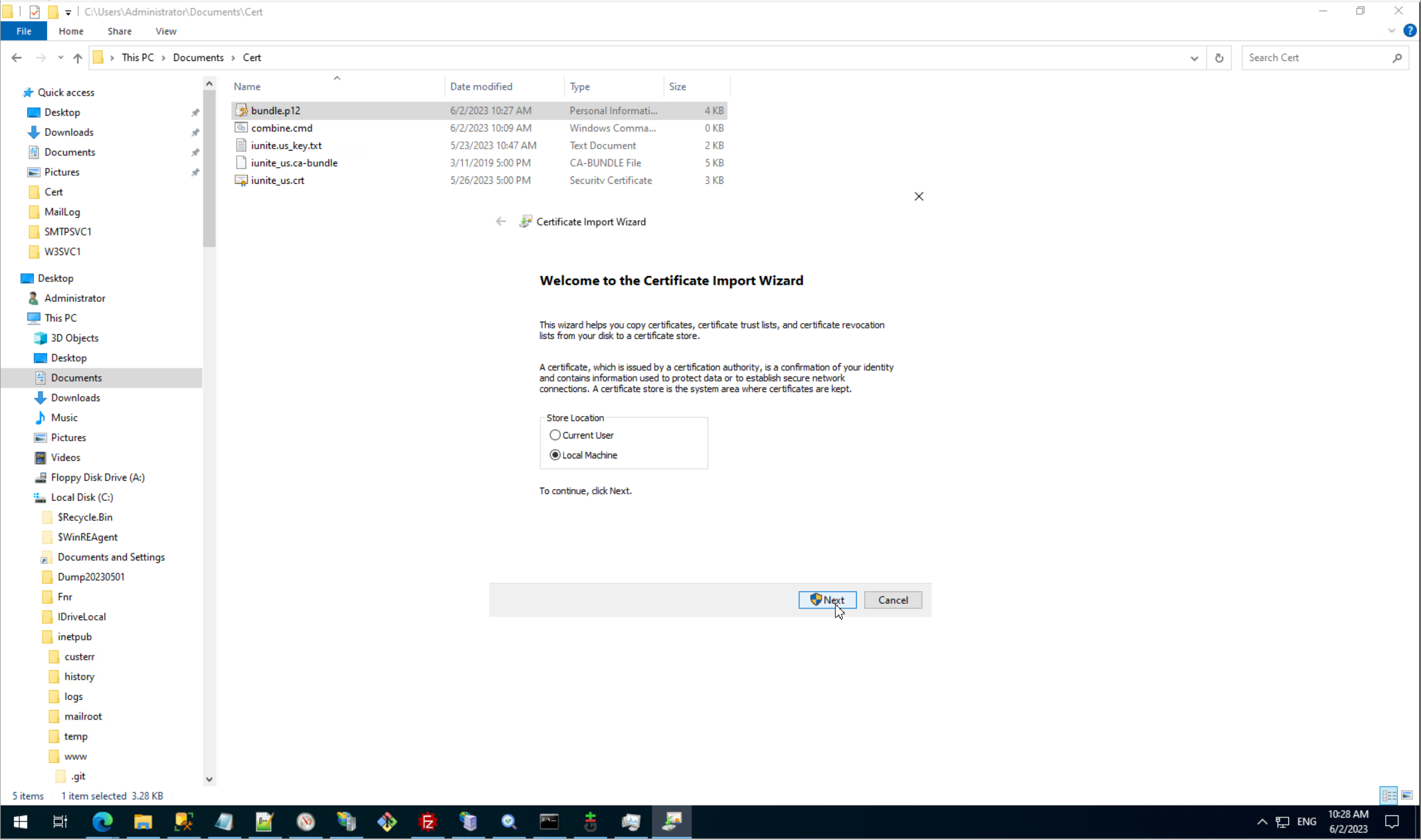Click the blue help question mark icon
This screenshot has width=1421, height=840.
(x=1410, y=31)
